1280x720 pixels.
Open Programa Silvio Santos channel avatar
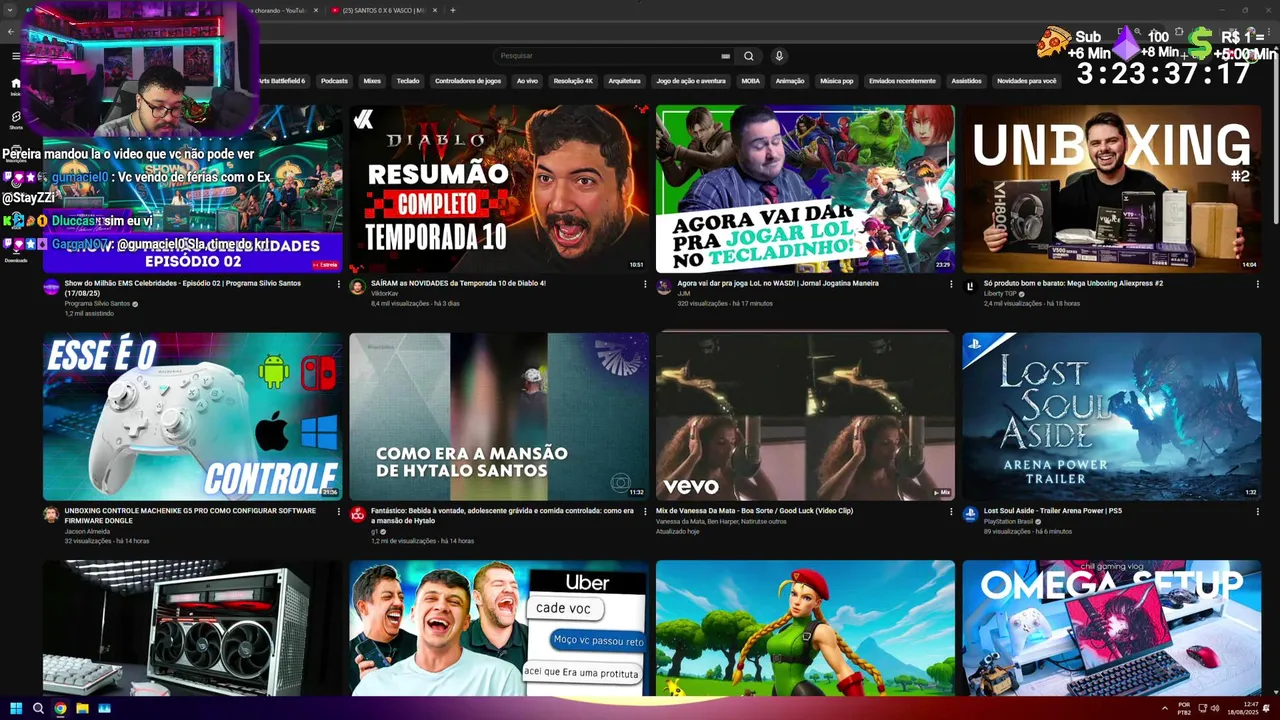[51, 287]
